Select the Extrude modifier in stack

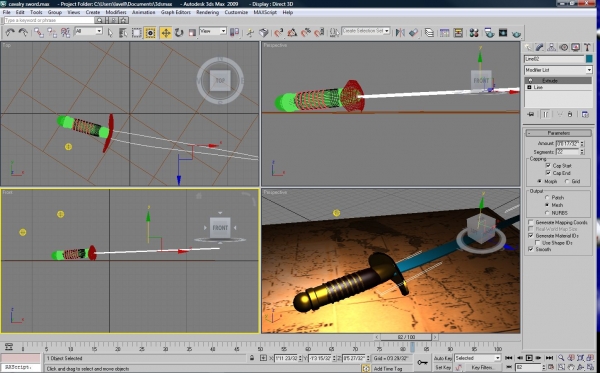click(x=558, y=80)
